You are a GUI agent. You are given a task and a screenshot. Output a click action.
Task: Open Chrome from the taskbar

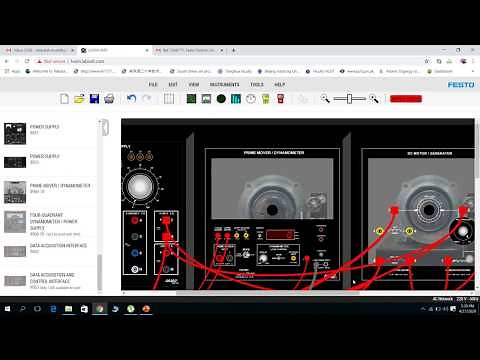tap(100, 309)
